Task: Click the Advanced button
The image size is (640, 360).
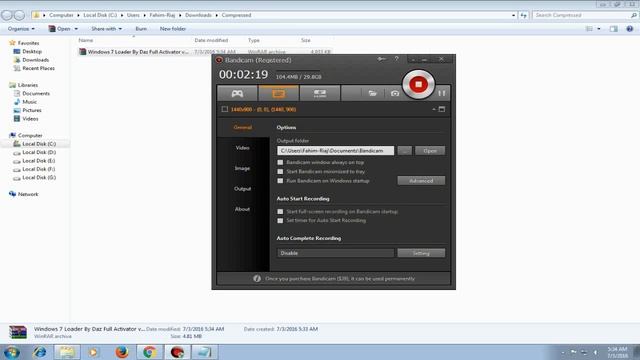Action: pyautogui.click(x=421, y=180)
